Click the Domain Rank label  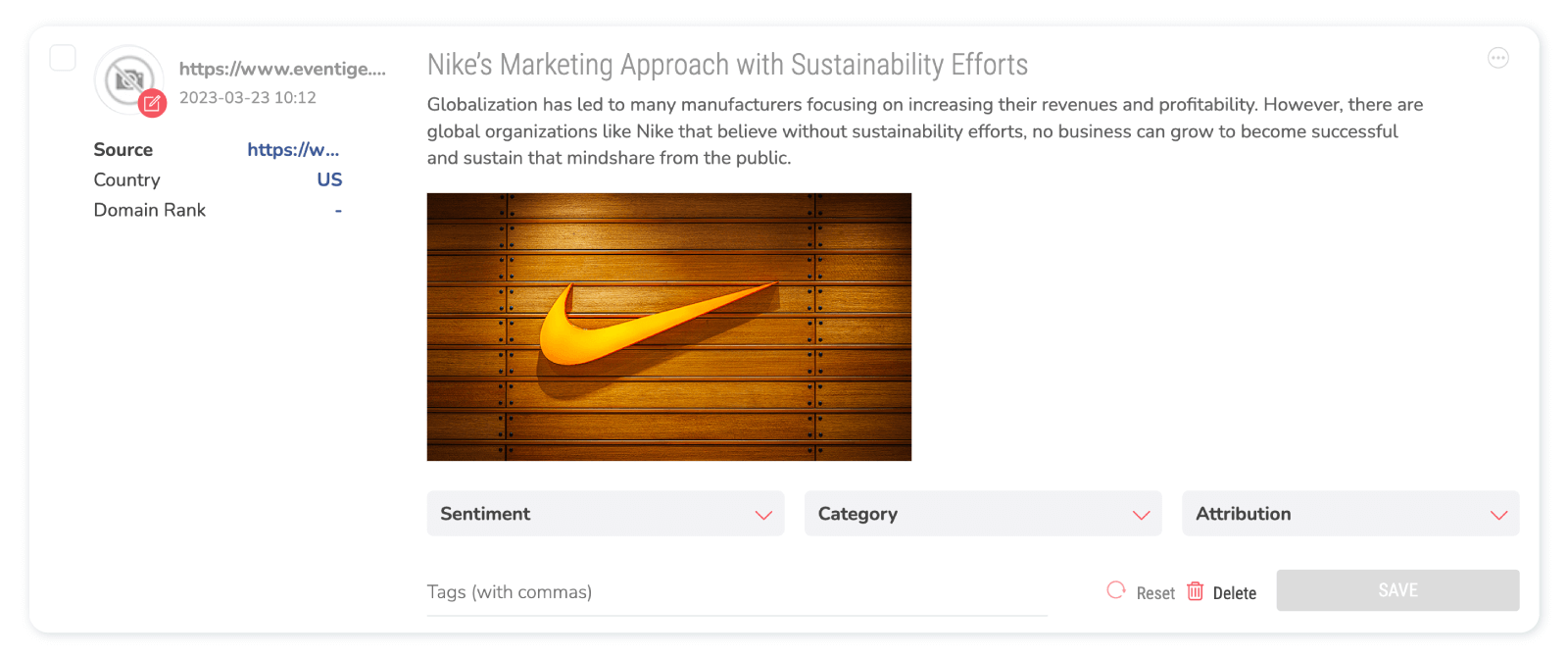click(150, 210)
